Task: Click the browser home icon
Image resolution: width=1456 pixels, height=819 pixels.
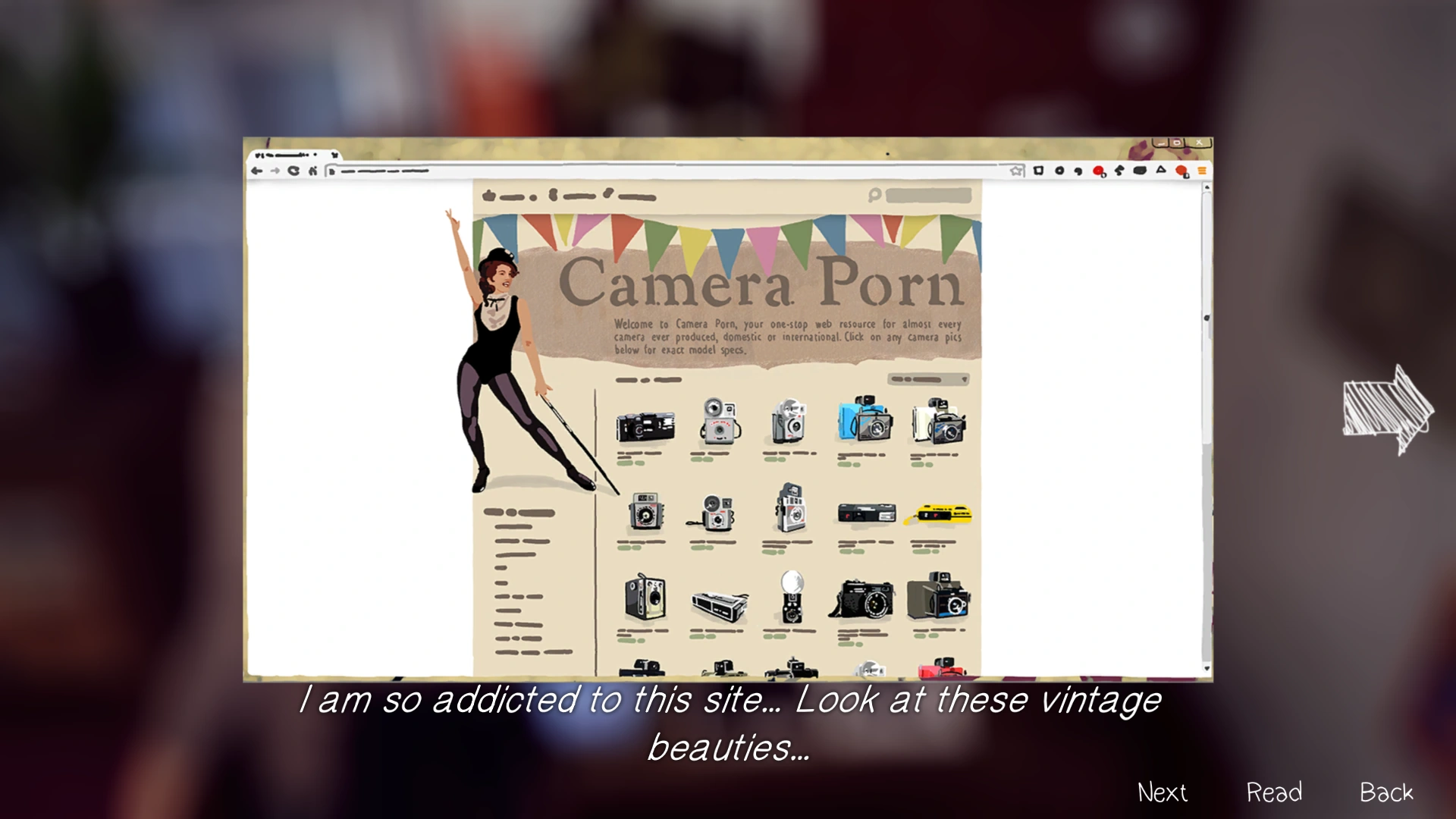Action: tap(312, 171)
